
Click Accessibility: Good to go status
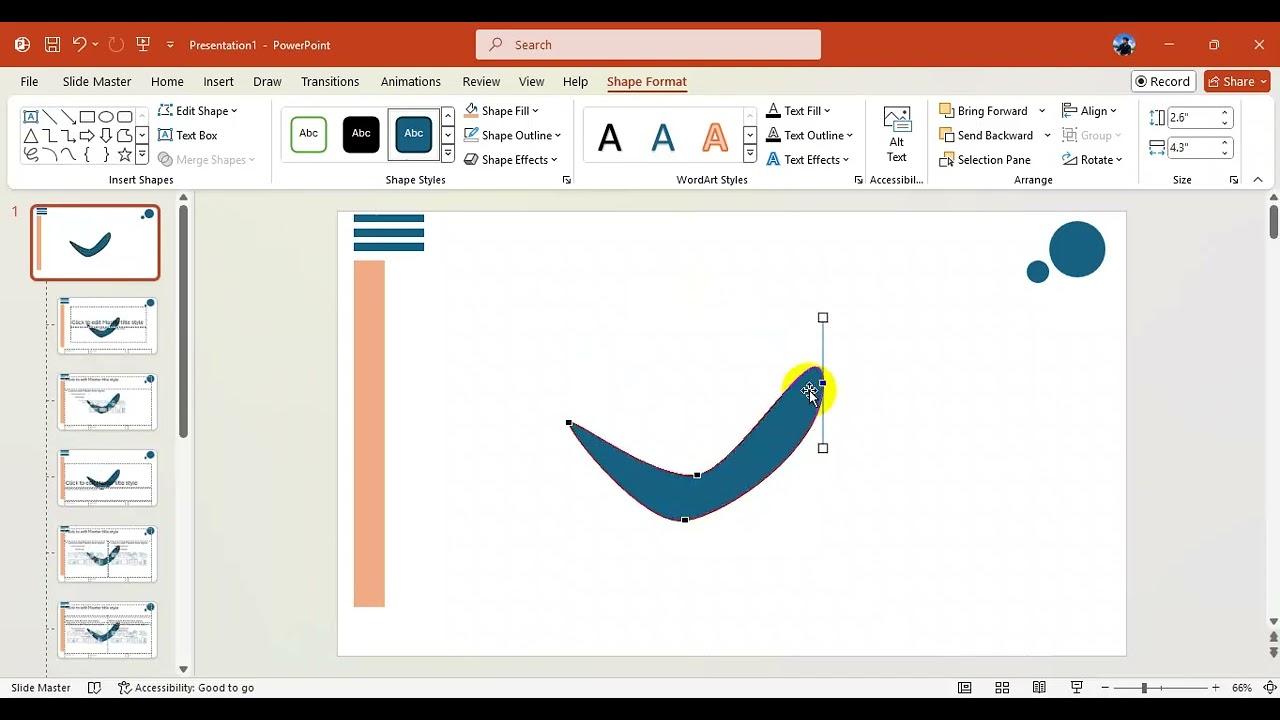186,688
